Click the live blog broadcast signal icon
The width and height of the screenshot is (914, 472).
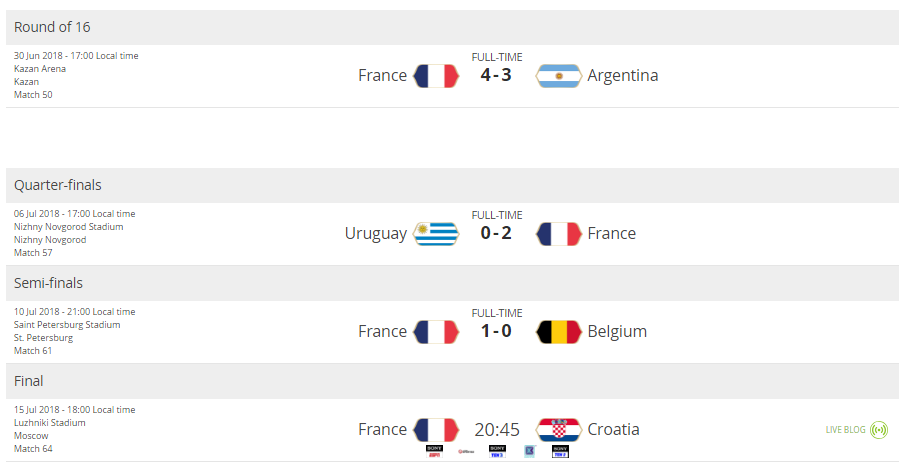pyautogui.click(x=878, y=430)
